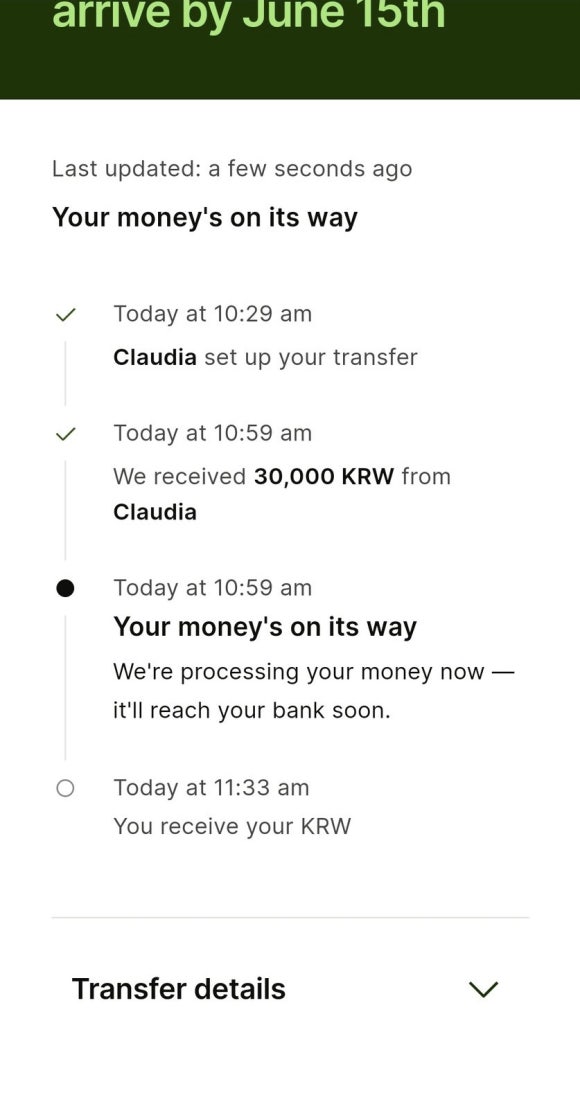Click 'Claudia set up your transfer' text
The height and width of the screenshot is (1093, 580).
point(265,358)
